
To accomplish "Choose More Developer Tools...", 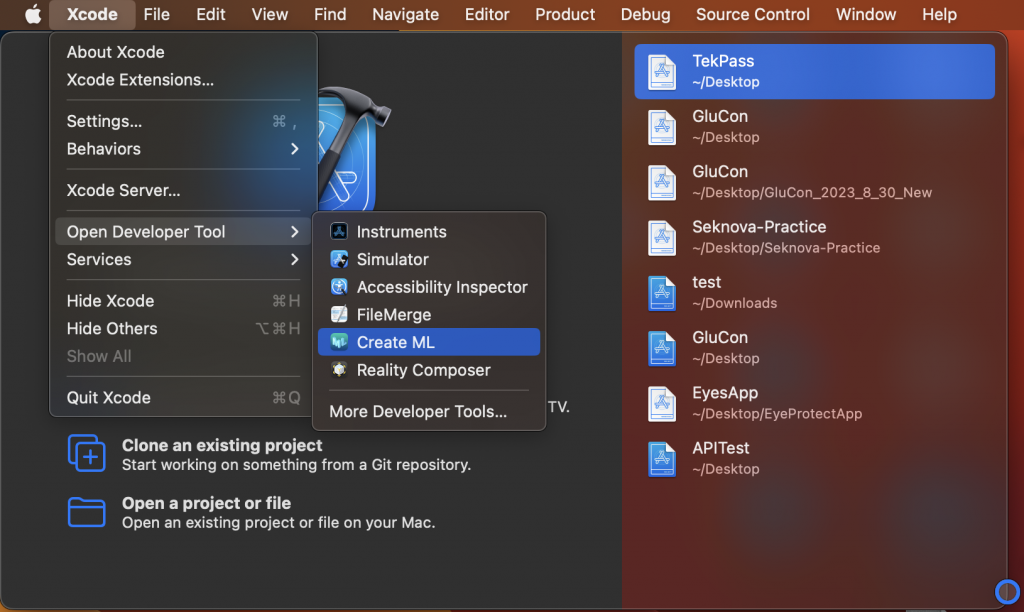I will 429,411.
